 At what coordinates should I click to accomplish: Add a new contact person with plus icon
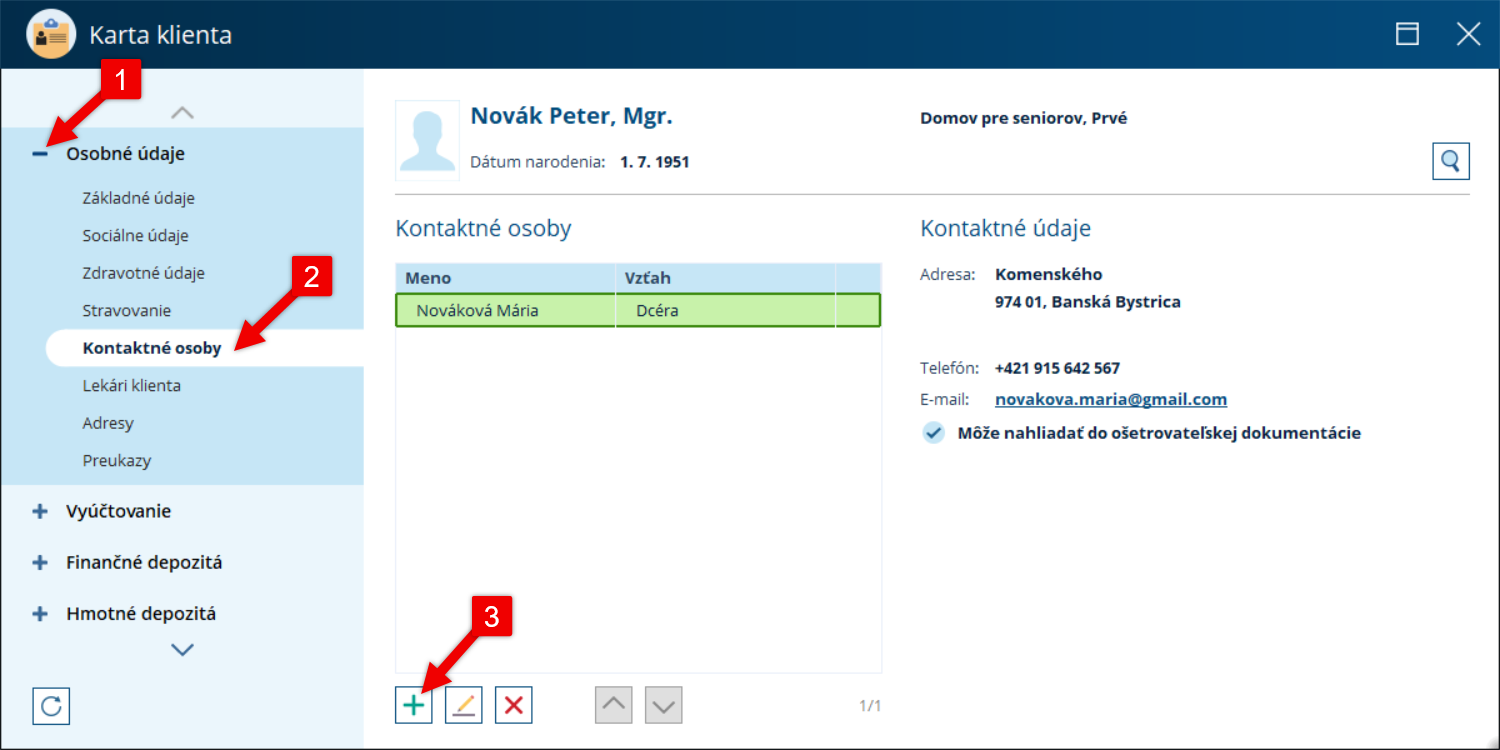click(414, 705)
